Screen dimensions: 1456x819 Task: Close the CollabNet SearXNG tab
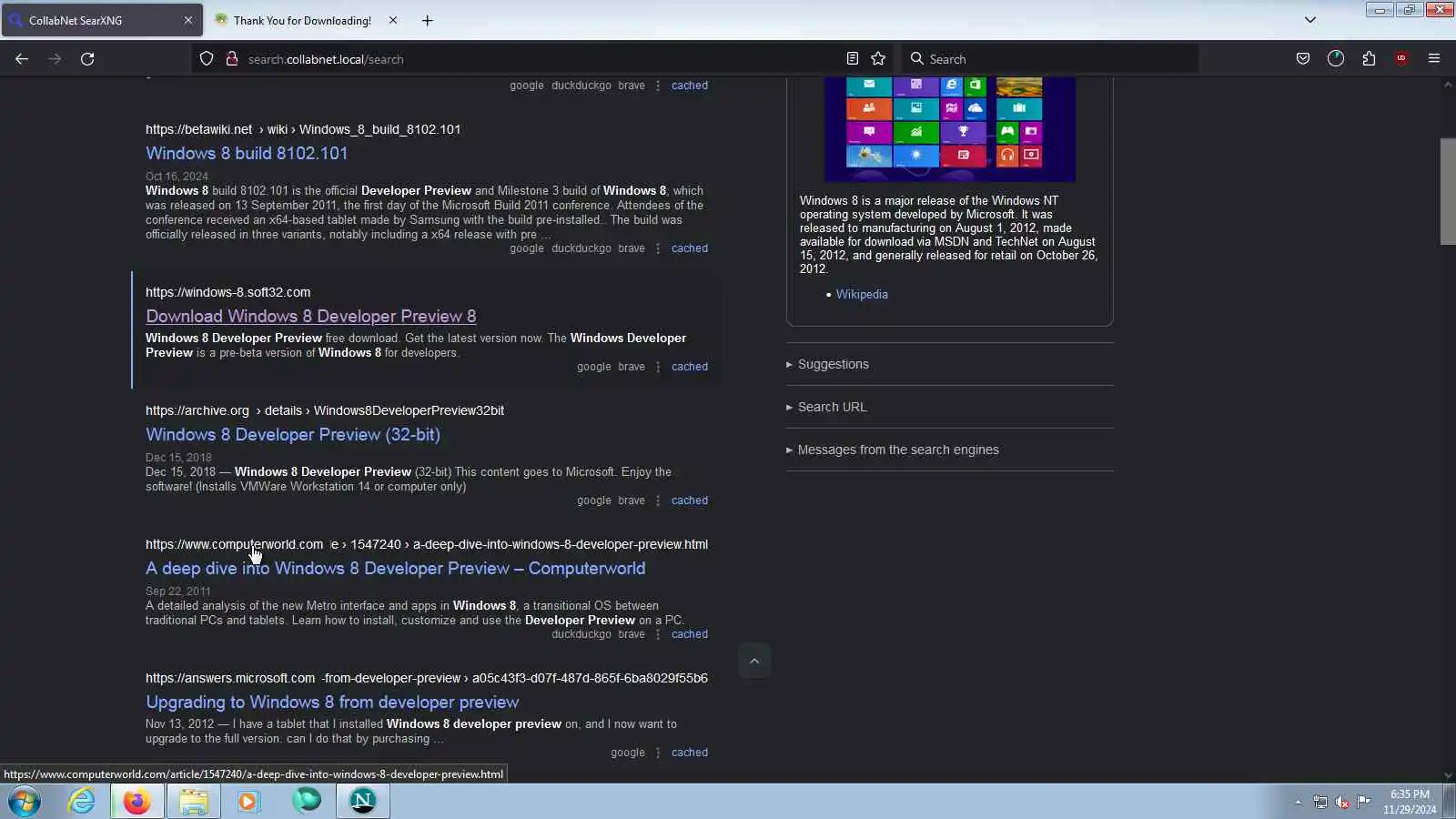click(188, 20)
